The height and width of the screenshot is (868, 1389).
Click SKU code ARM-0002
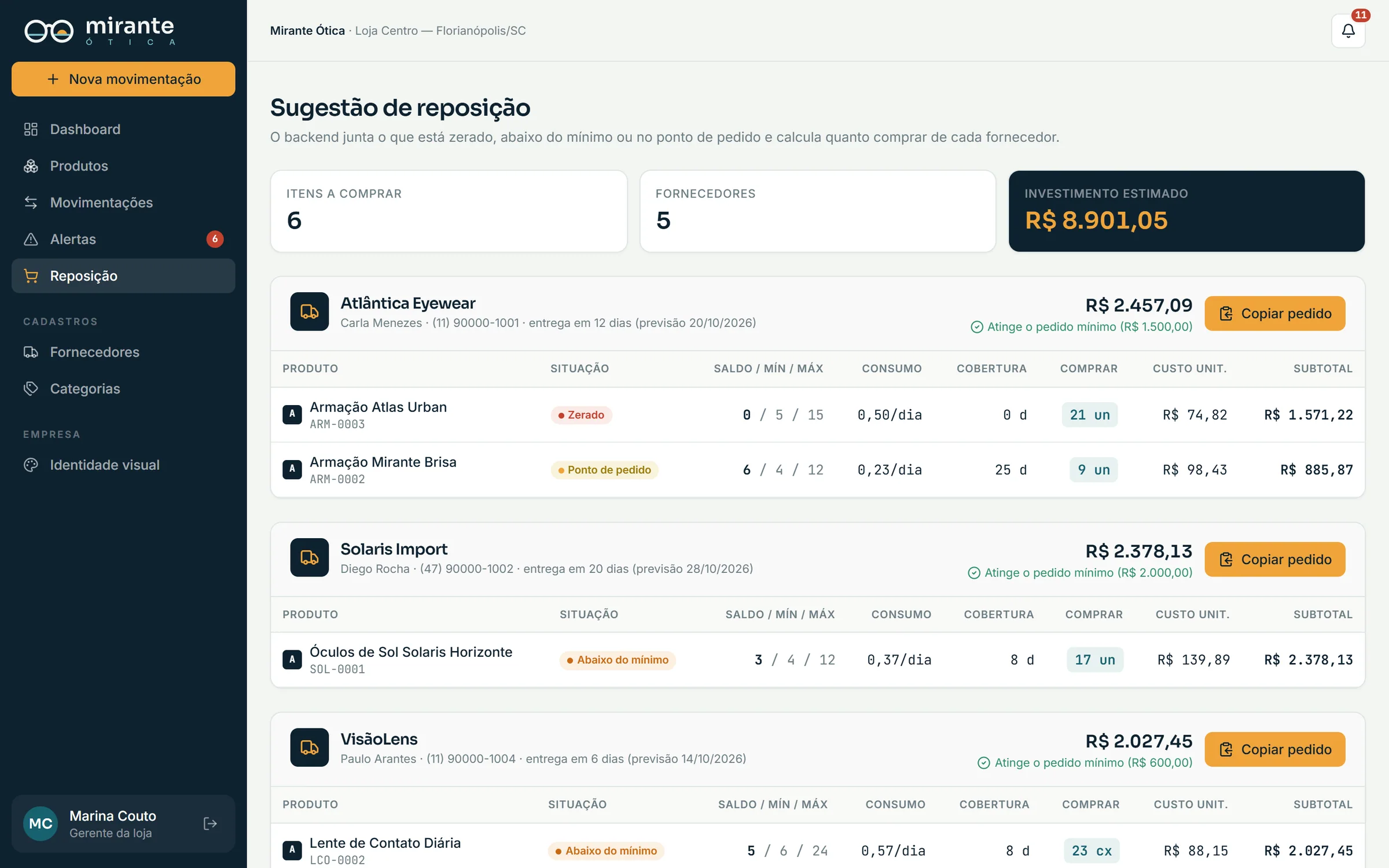pyautogui.click(x=337, y=479)
